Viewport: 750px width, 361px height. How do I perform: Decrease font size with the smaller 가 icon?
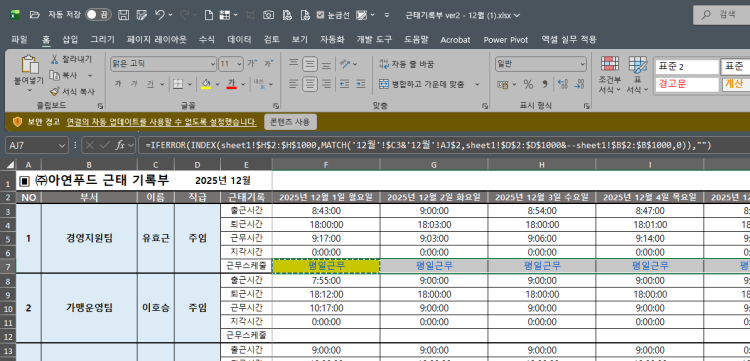click(269, 64)
